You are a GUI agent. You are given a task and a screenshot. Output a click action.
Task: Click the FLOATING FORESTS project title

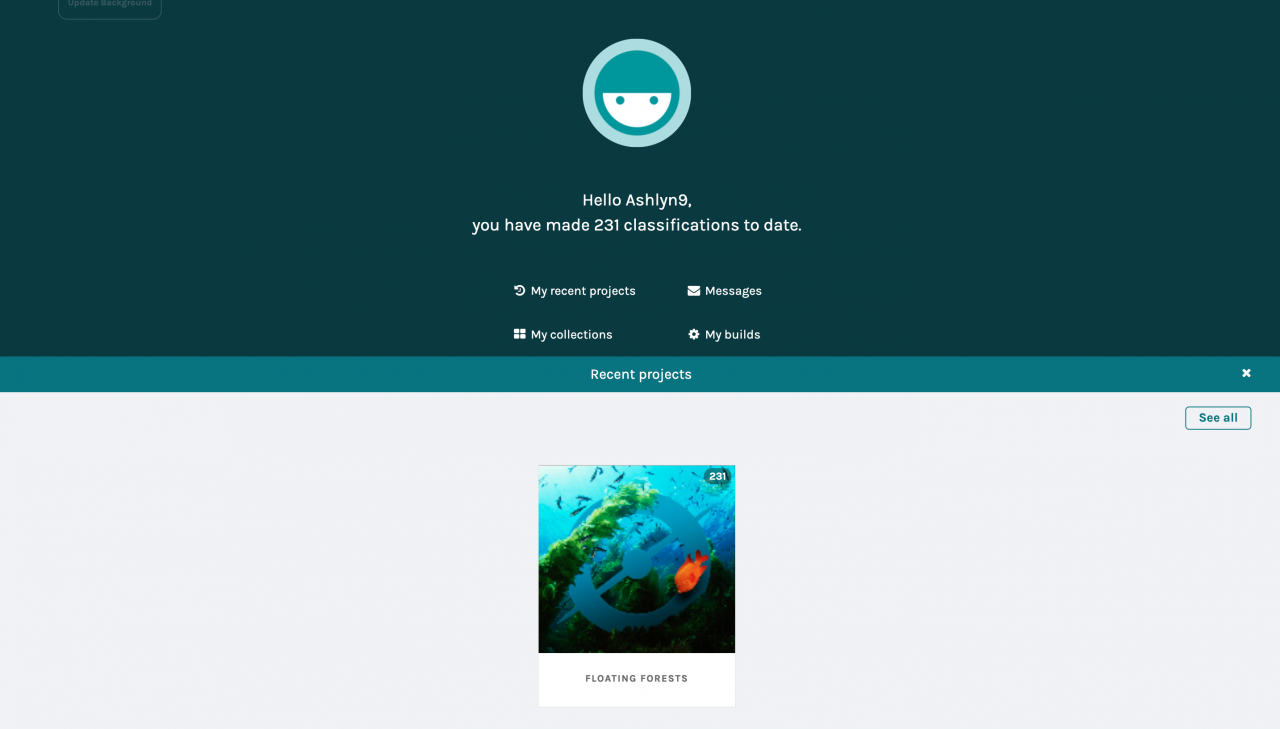(637, 679)
